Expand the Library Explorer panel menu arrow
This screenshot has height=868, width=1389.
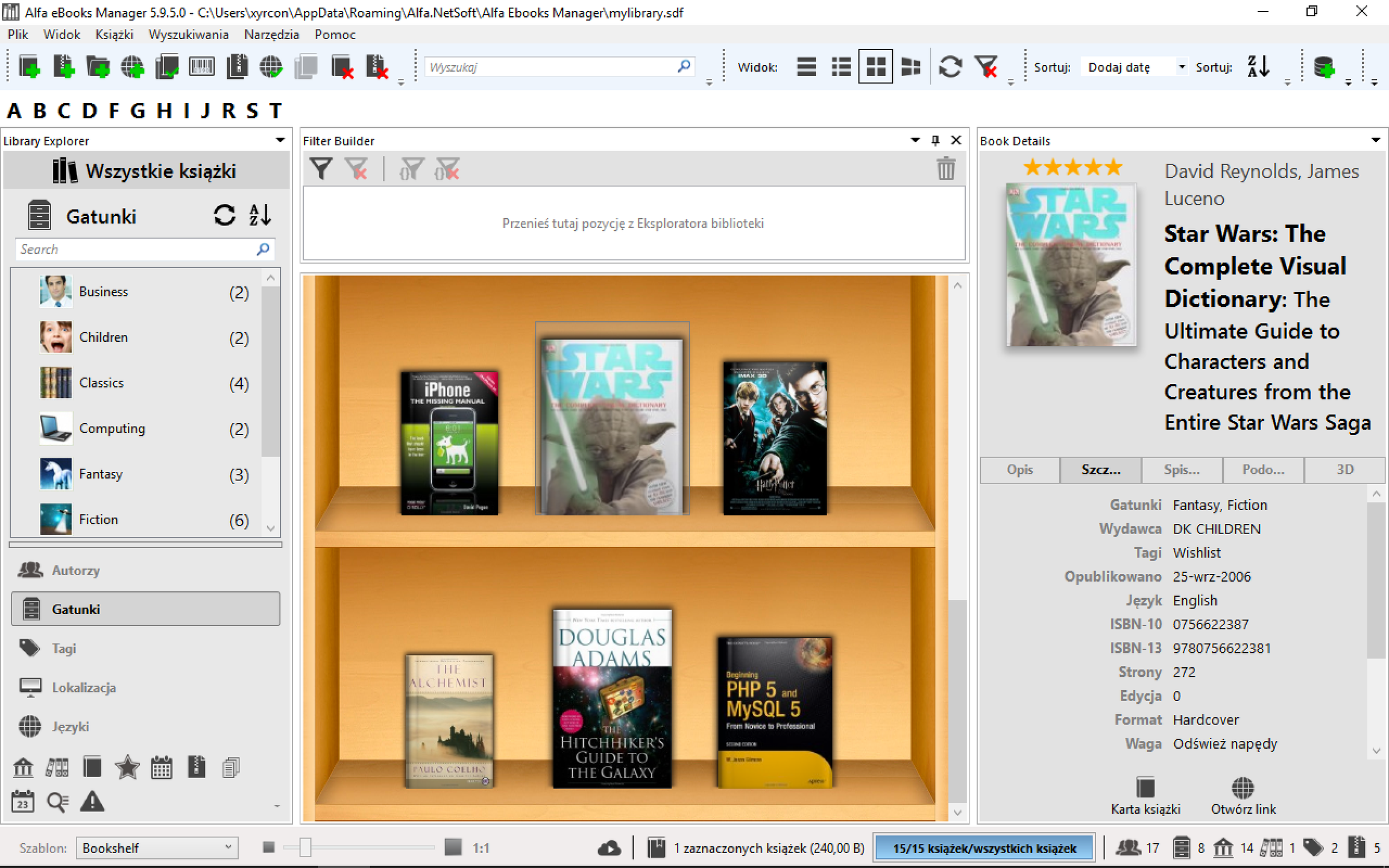280,140
